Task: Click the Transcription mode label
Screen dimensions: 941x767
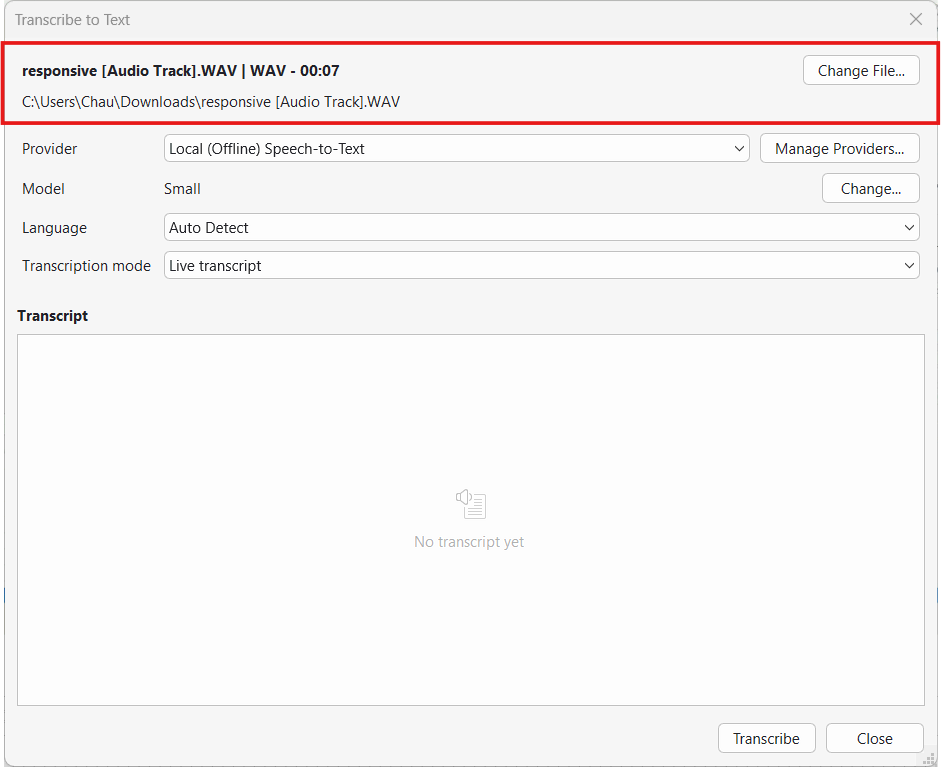Action: pyautogui.click(x=86, y=266)
